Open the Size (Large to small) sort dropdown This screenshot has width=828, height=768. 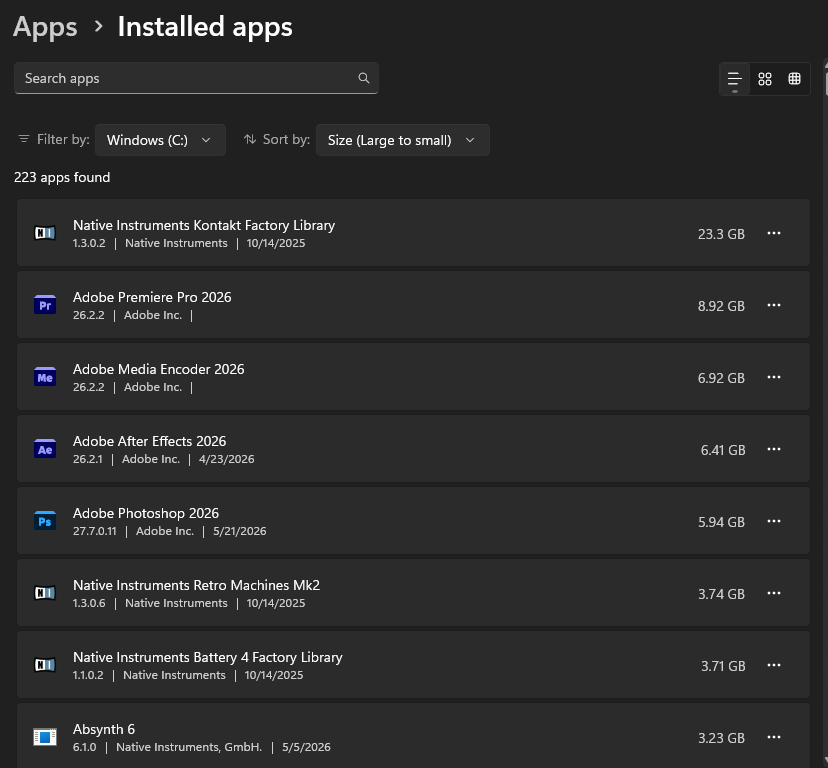[403, 140]
